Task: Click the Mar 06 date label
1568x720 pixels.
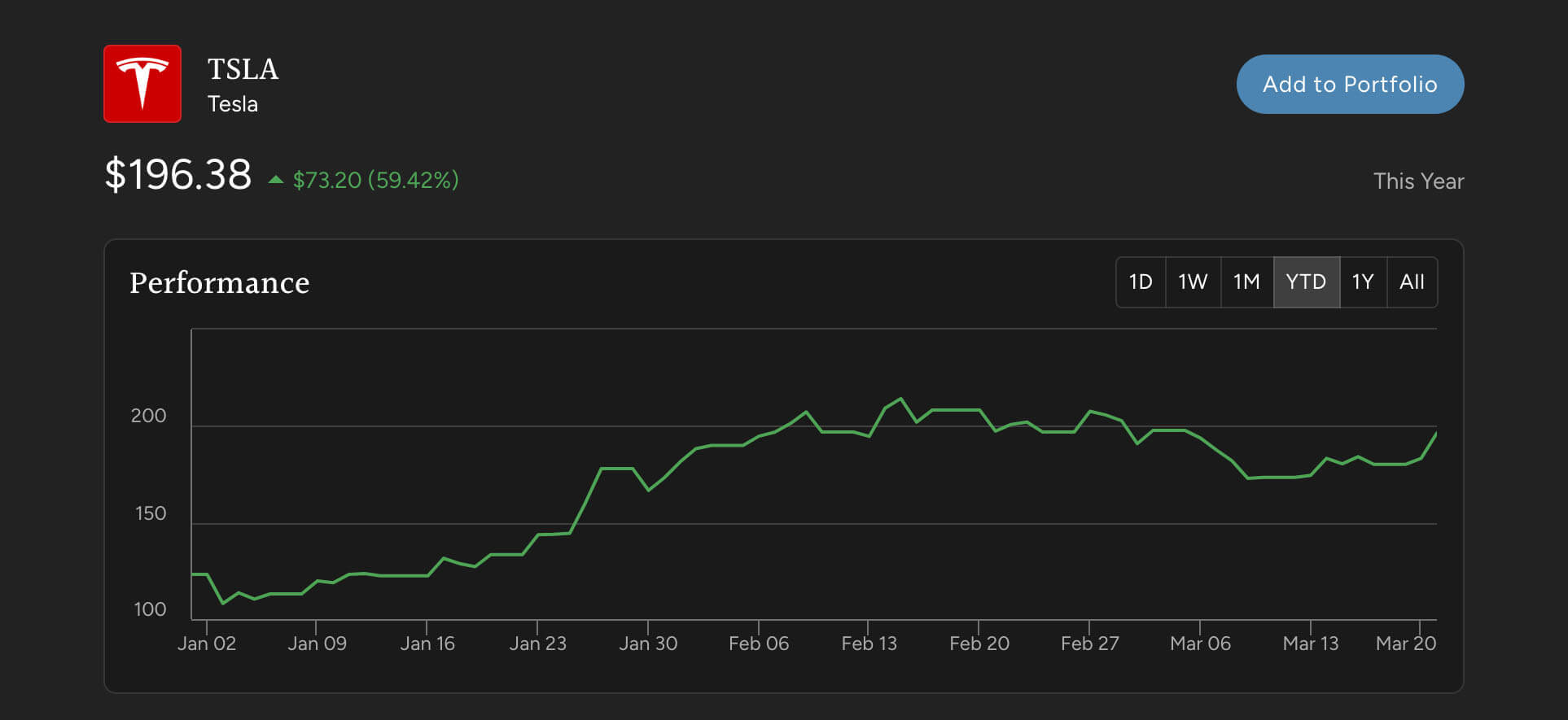Action: tap(1200, 644)
